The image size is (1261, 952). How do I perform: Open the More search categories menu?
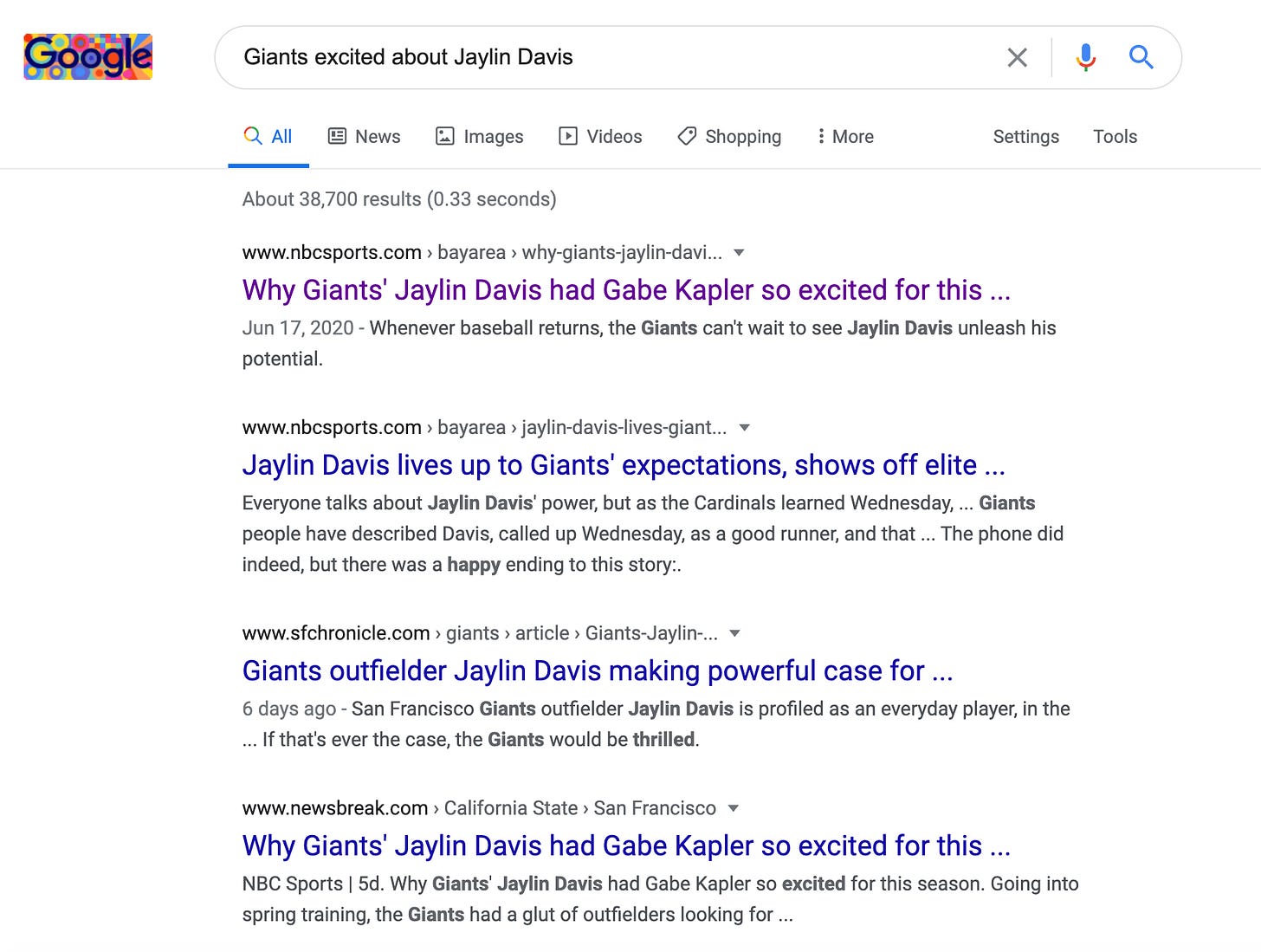coord(845,137)
